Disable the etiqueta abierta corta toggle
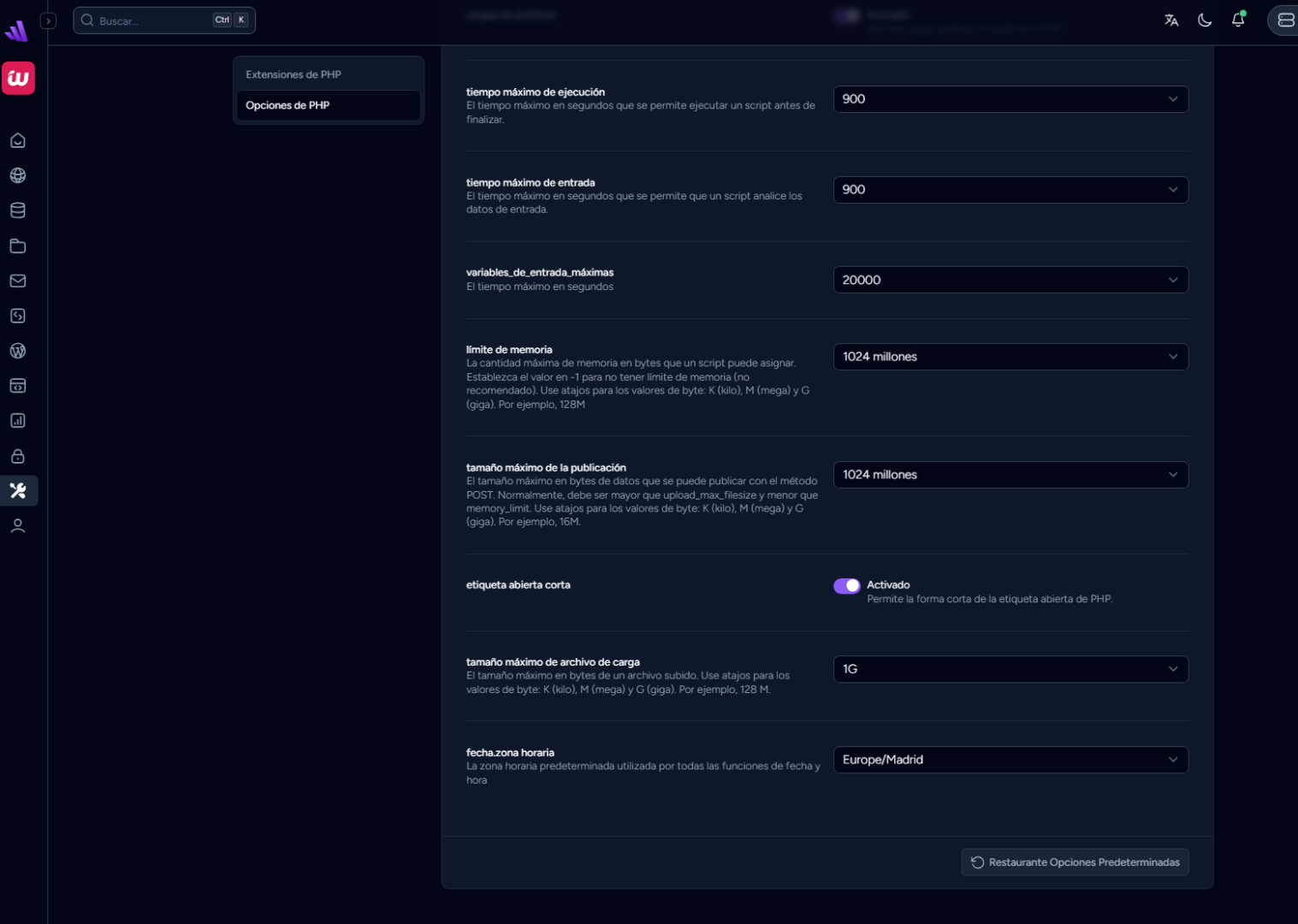The height and width of the screenshot is (924, 1298). click(846, 586)
